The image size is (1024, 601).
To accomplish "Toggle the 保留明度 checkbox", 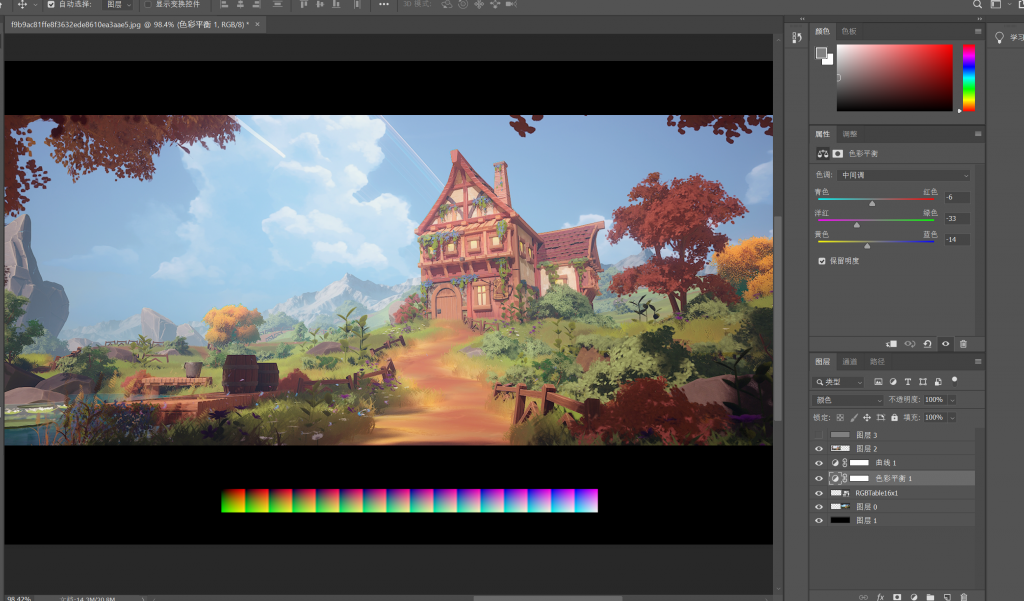I will pyautogui.click(x=822, y=261).
